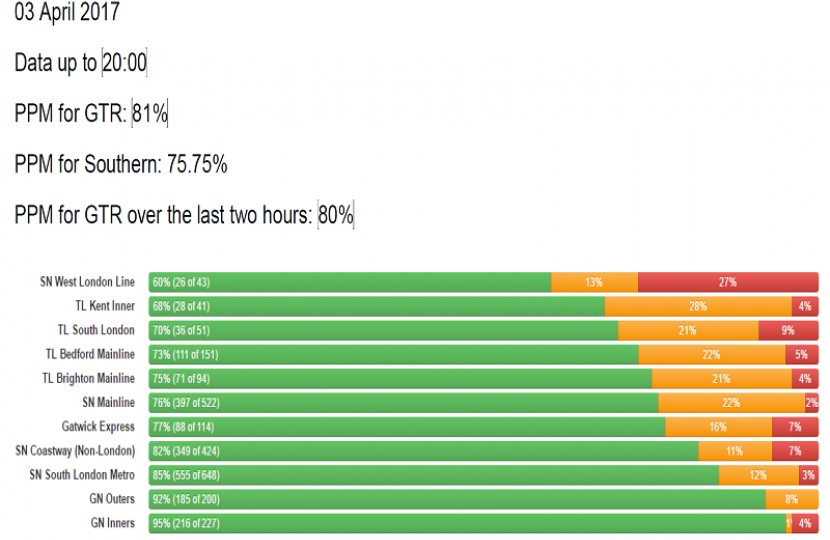
Task: Click the GN Inners 95% green bar
Action: click(467, 523)
